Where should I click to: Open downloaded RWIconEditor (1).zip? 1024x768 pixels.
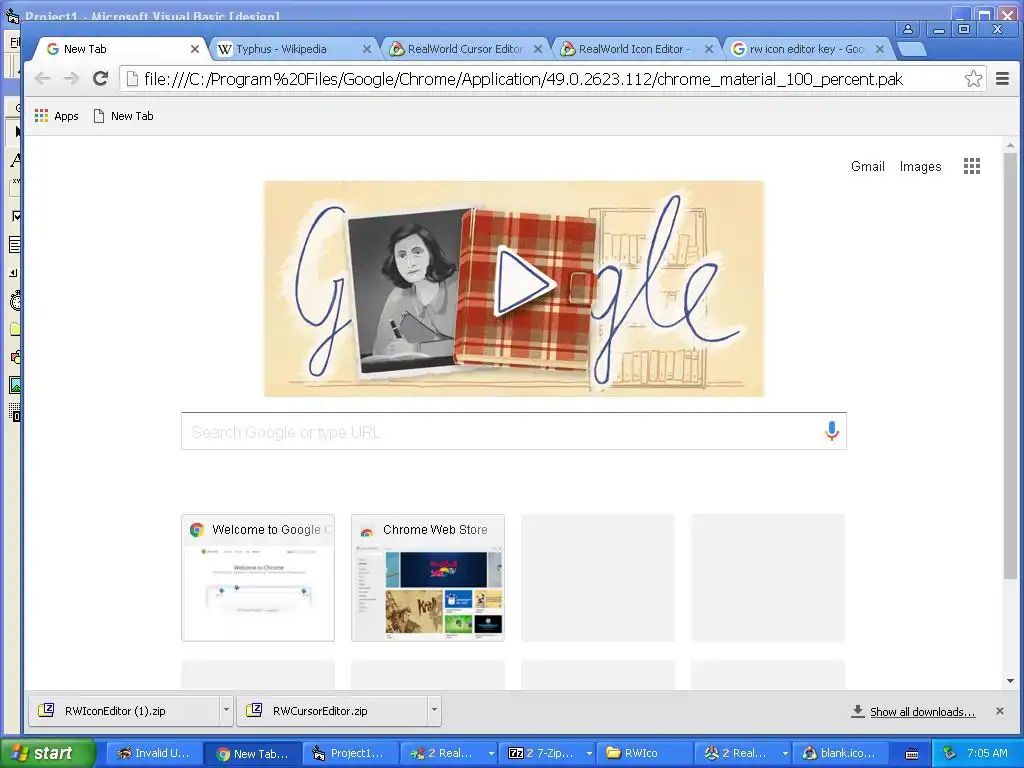pyautogui.click(x=124, y=711)
